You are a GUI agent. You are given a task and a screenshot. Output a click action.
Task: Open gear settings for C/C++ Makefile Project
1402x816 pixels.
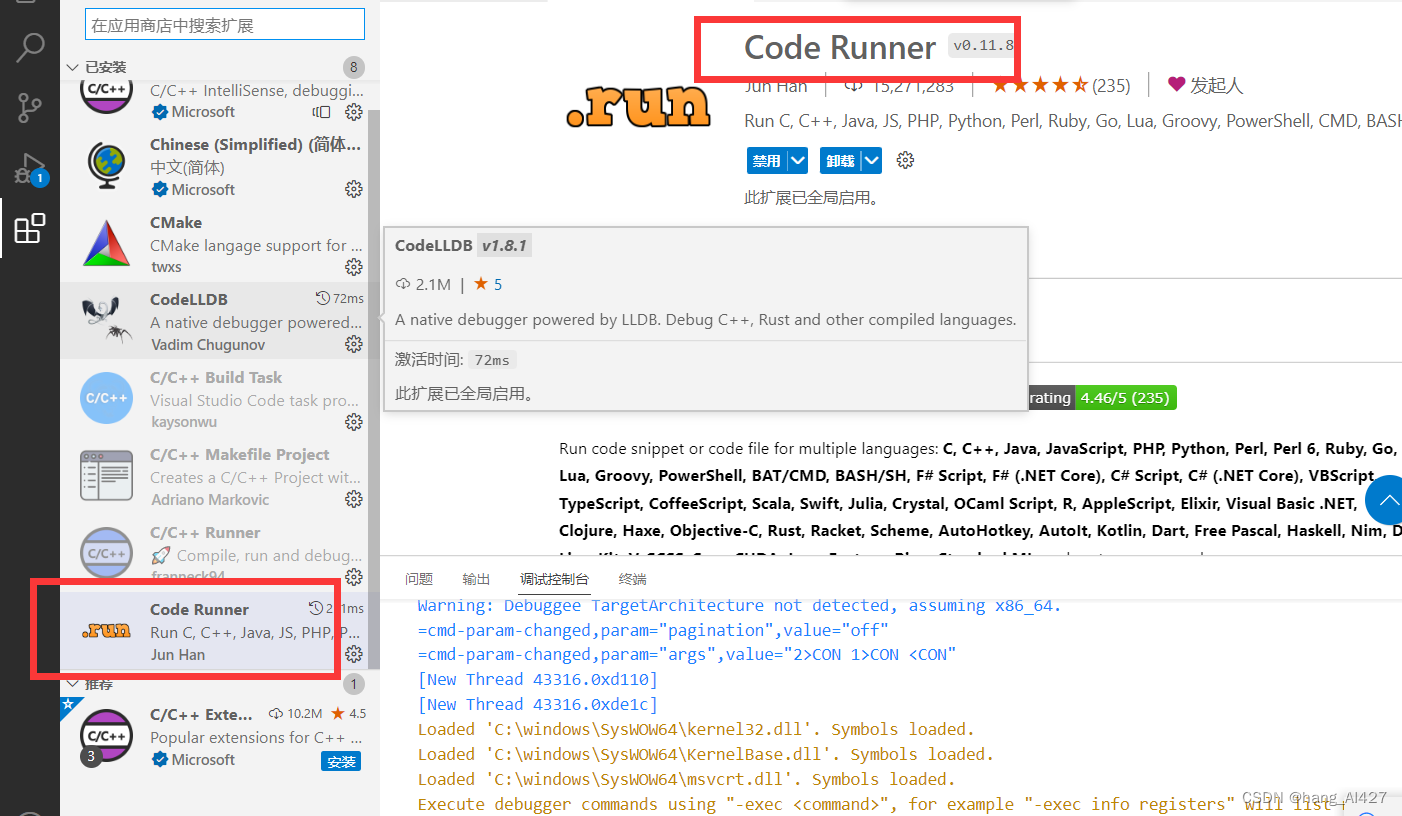click(x=353, y=499)
